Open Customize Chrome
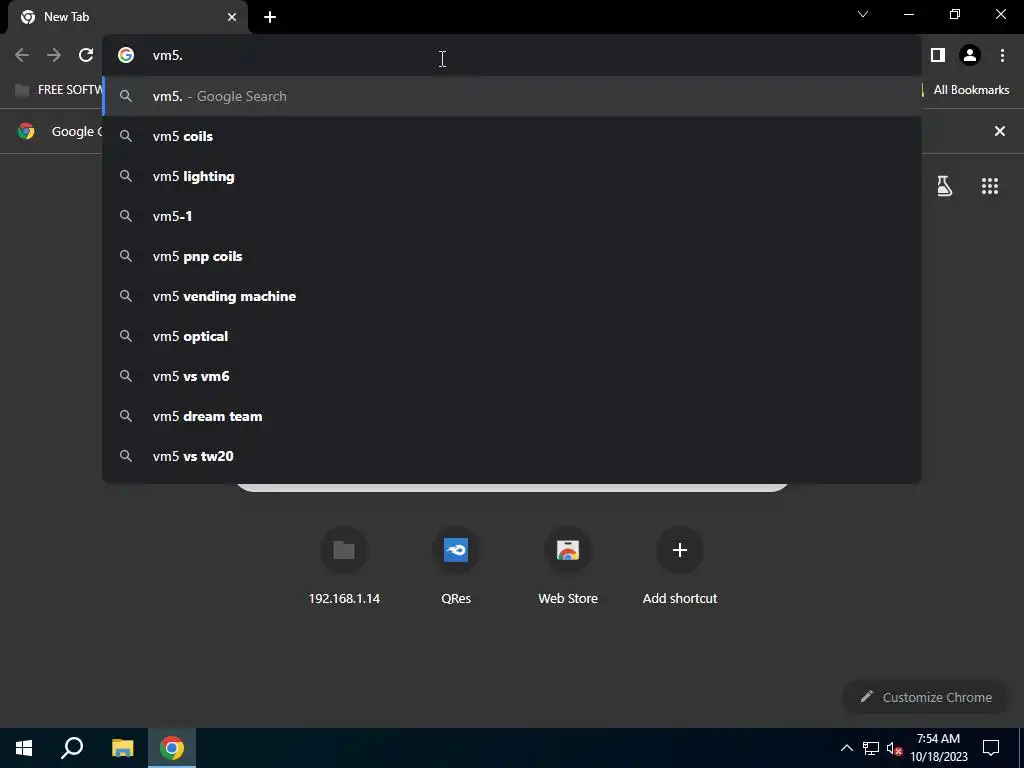The height and width of the screenshot is (768, 1024). click(926, 697)
